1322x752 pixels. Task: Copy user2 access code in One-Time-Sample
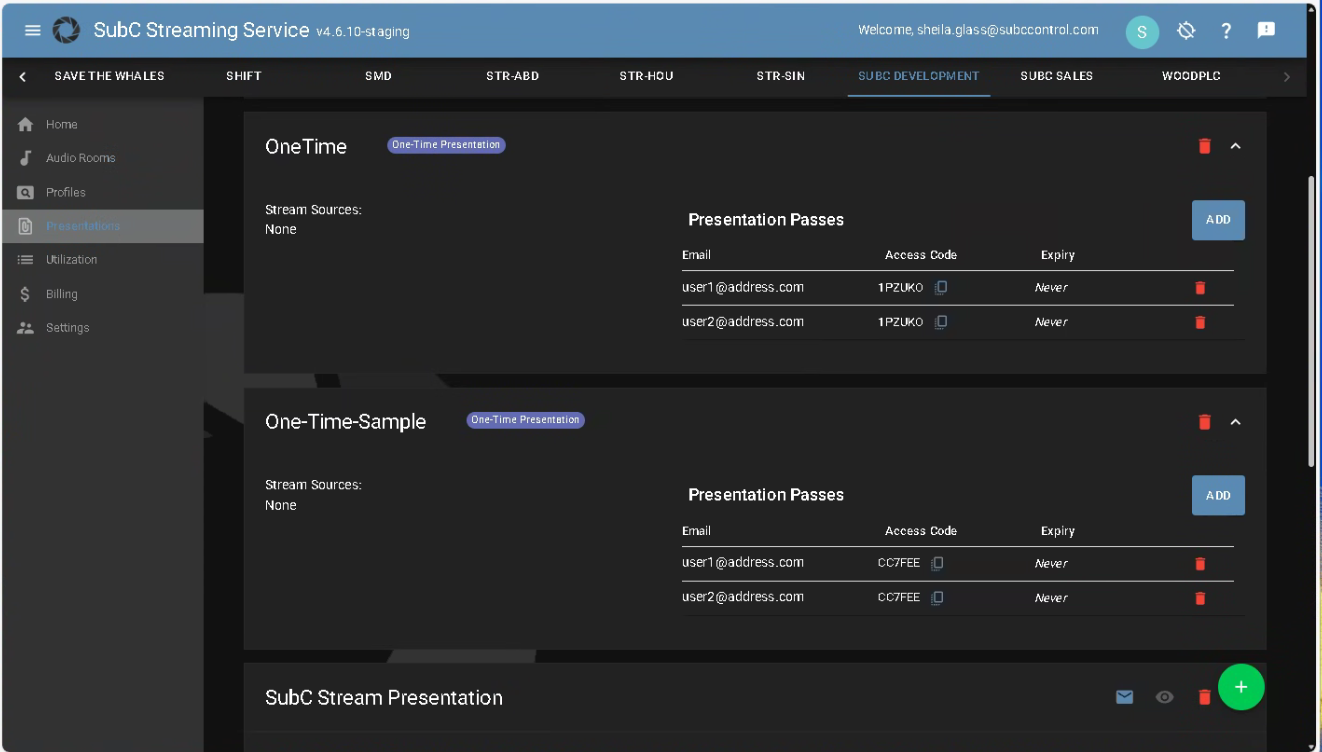pyautogui.click(x=937, y=598)
